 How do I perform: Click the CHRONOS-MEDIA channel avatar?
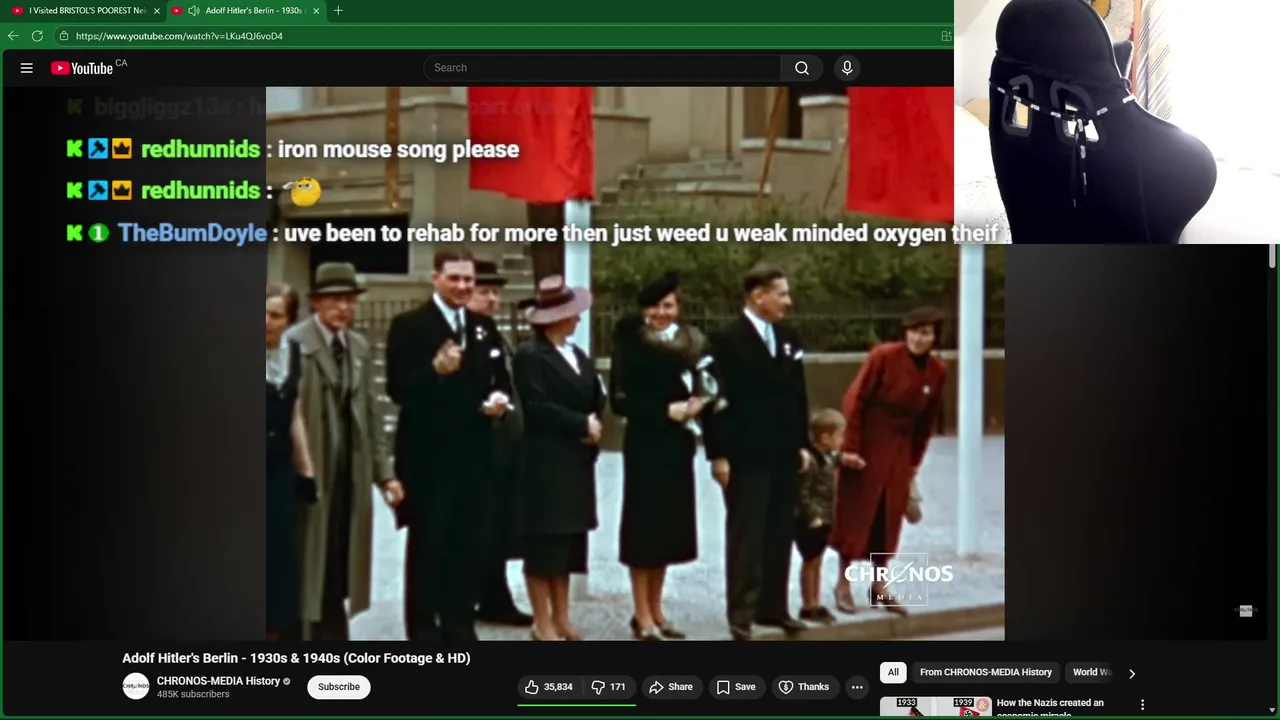tap(136, 687)
